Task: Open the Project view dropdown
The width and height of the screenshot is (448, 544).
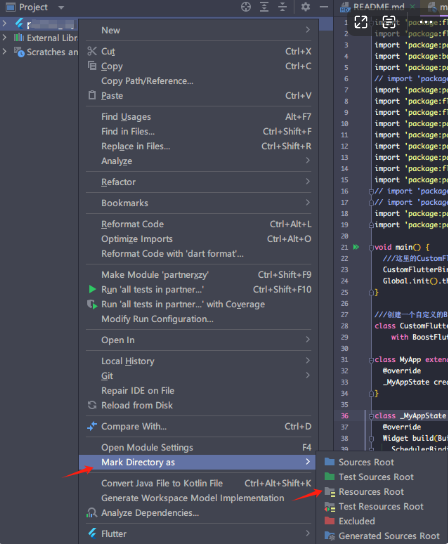Action: pos(61,7)
